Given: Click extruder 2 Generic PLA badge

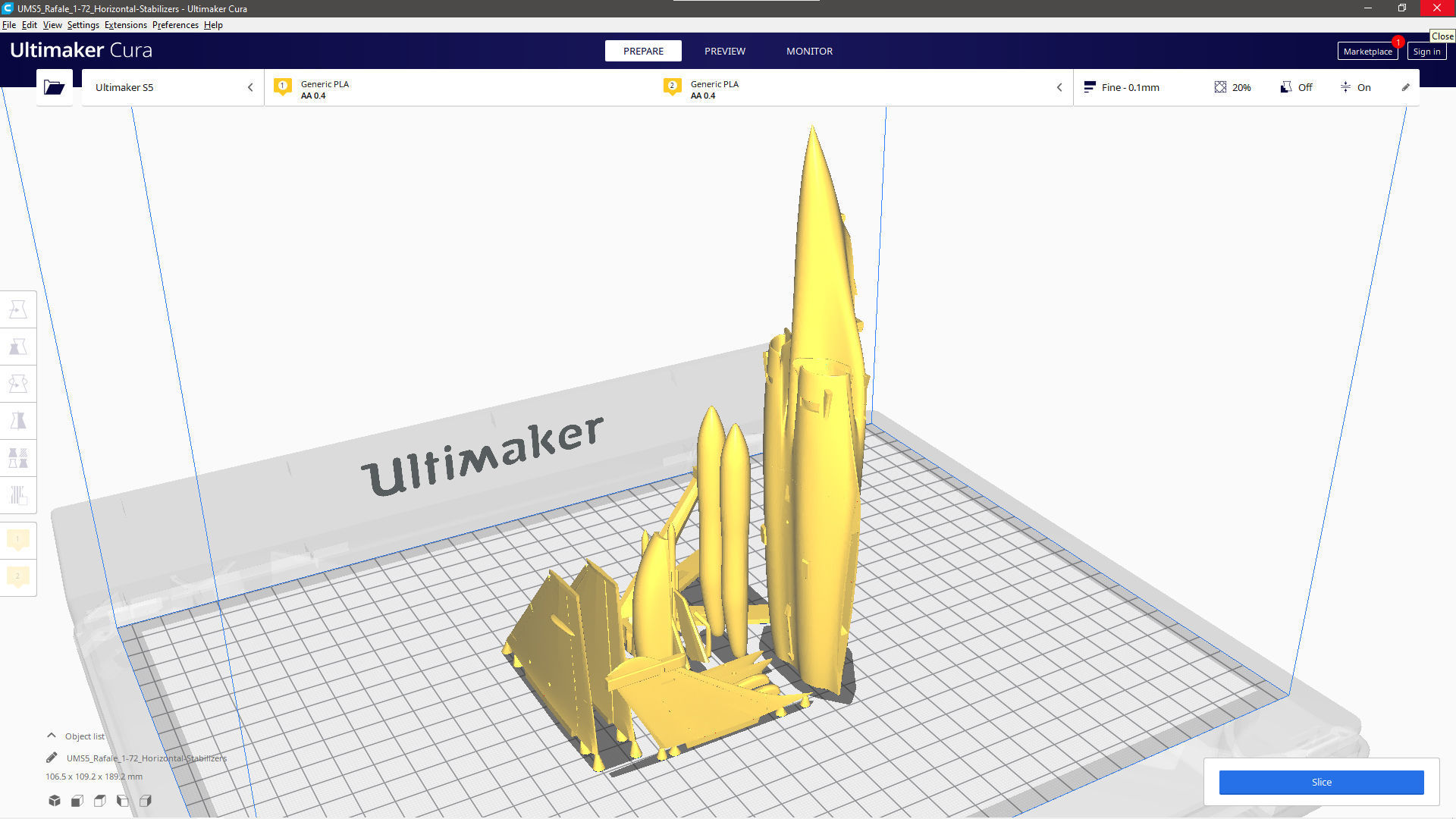Looking at the screenshot, I should click(672, 86).
